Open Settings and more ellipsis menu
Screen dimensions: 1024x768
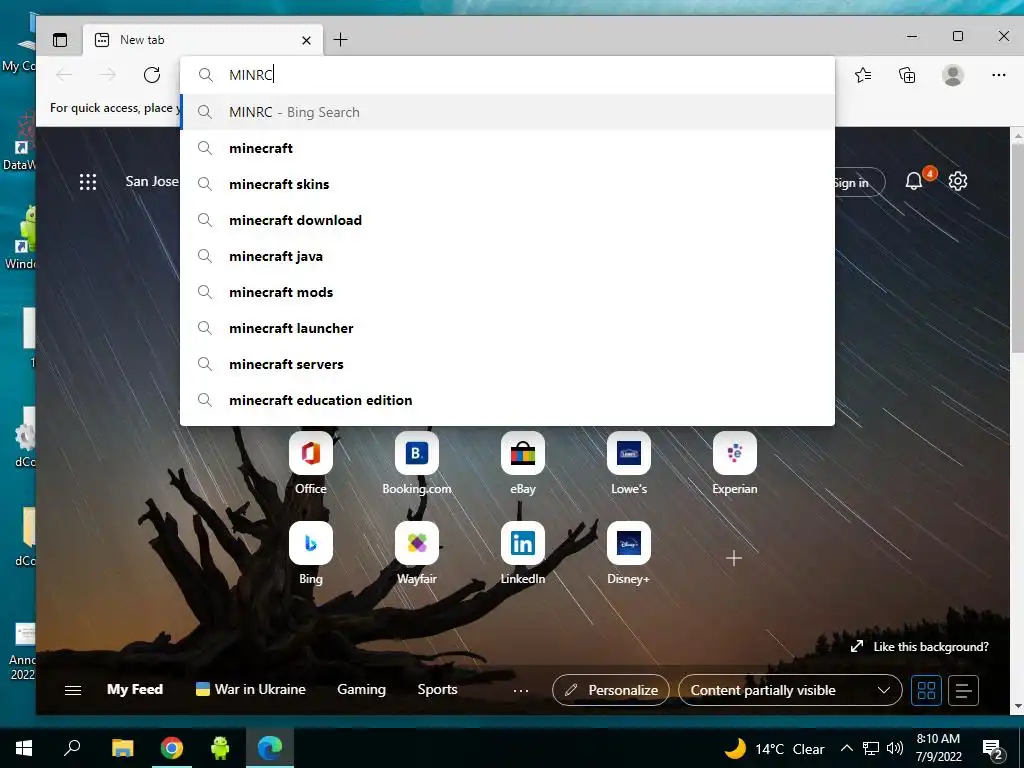pyautogui.click(x=999, y=75)
